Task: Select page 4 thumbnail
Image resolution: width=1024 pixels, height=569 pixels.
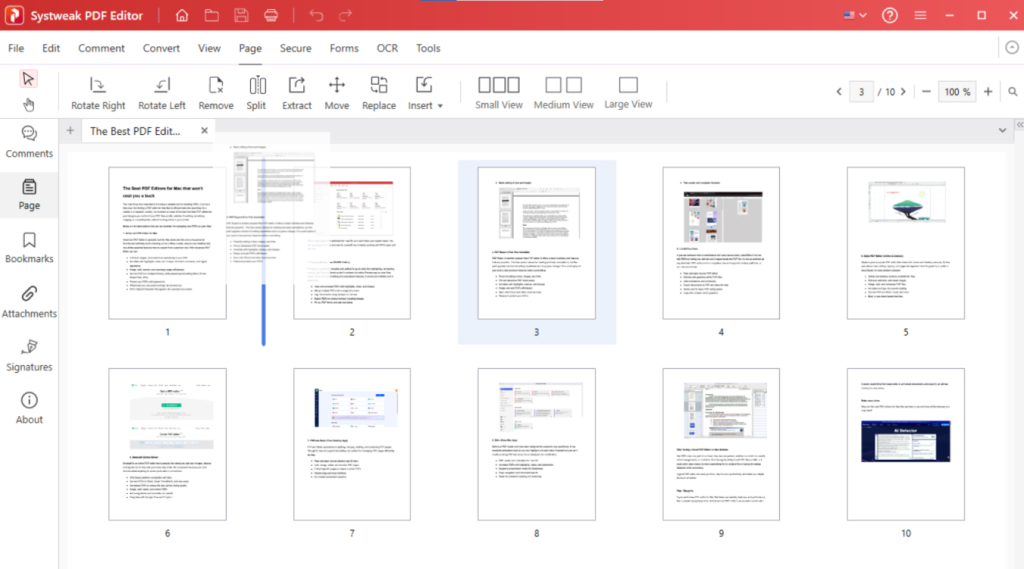Action: tap(721, 243)
